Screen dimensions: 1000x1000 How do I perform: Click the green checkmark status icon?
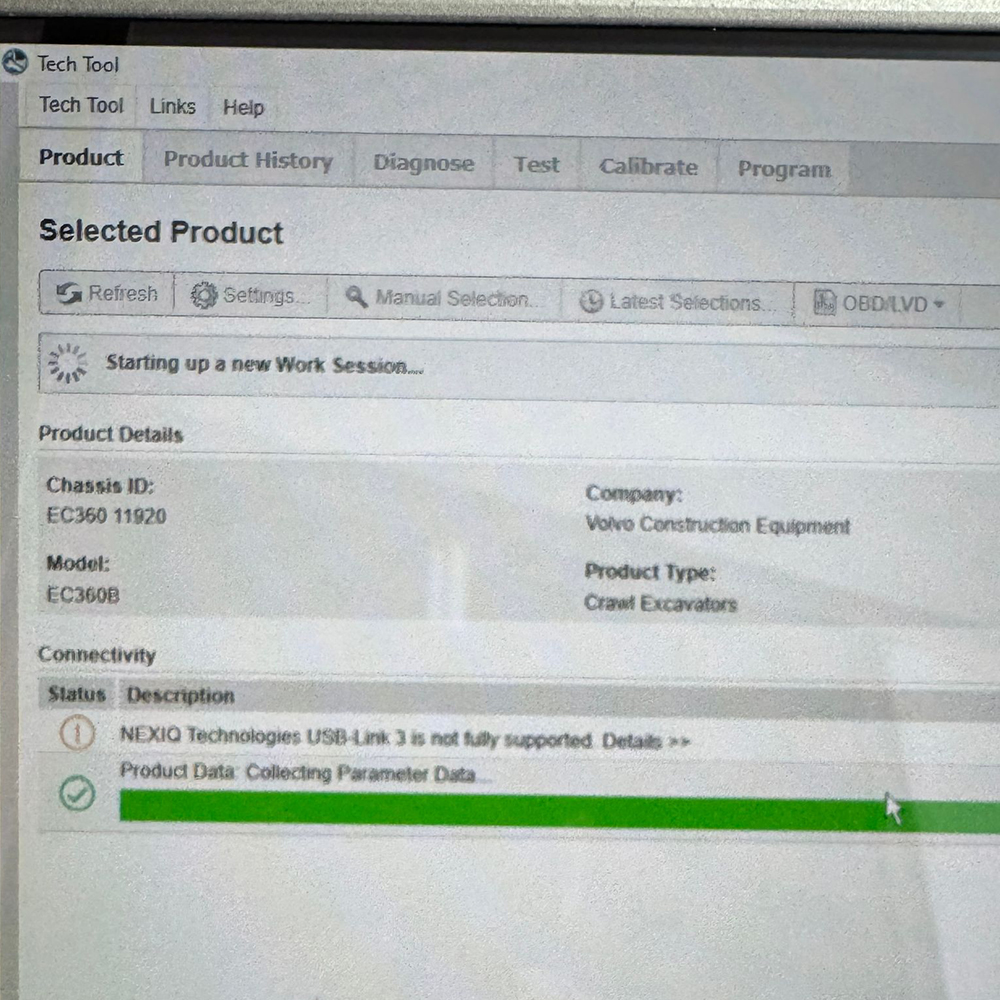click(77, 793)
